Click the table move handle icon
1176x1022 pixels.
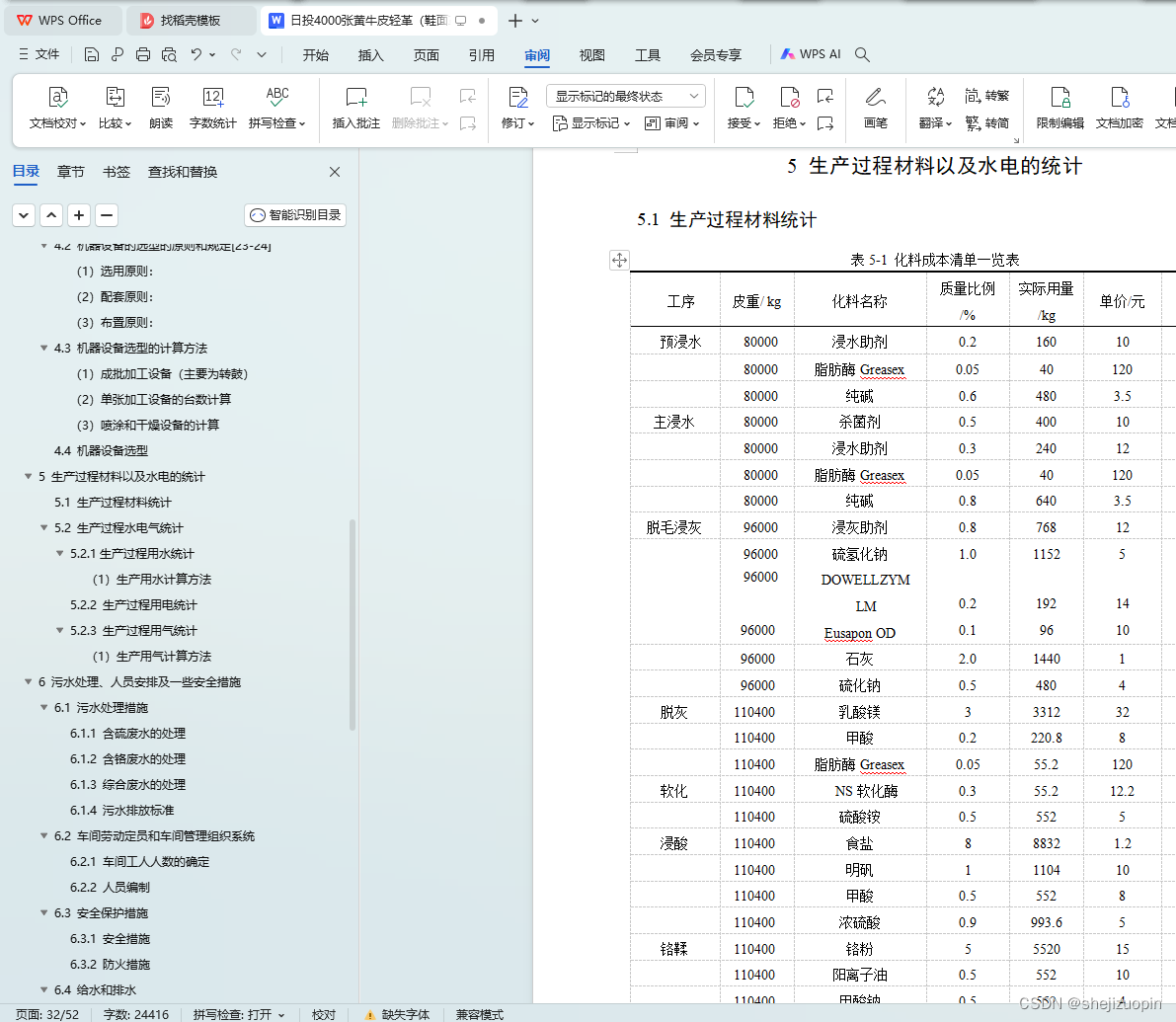(619, 260)
